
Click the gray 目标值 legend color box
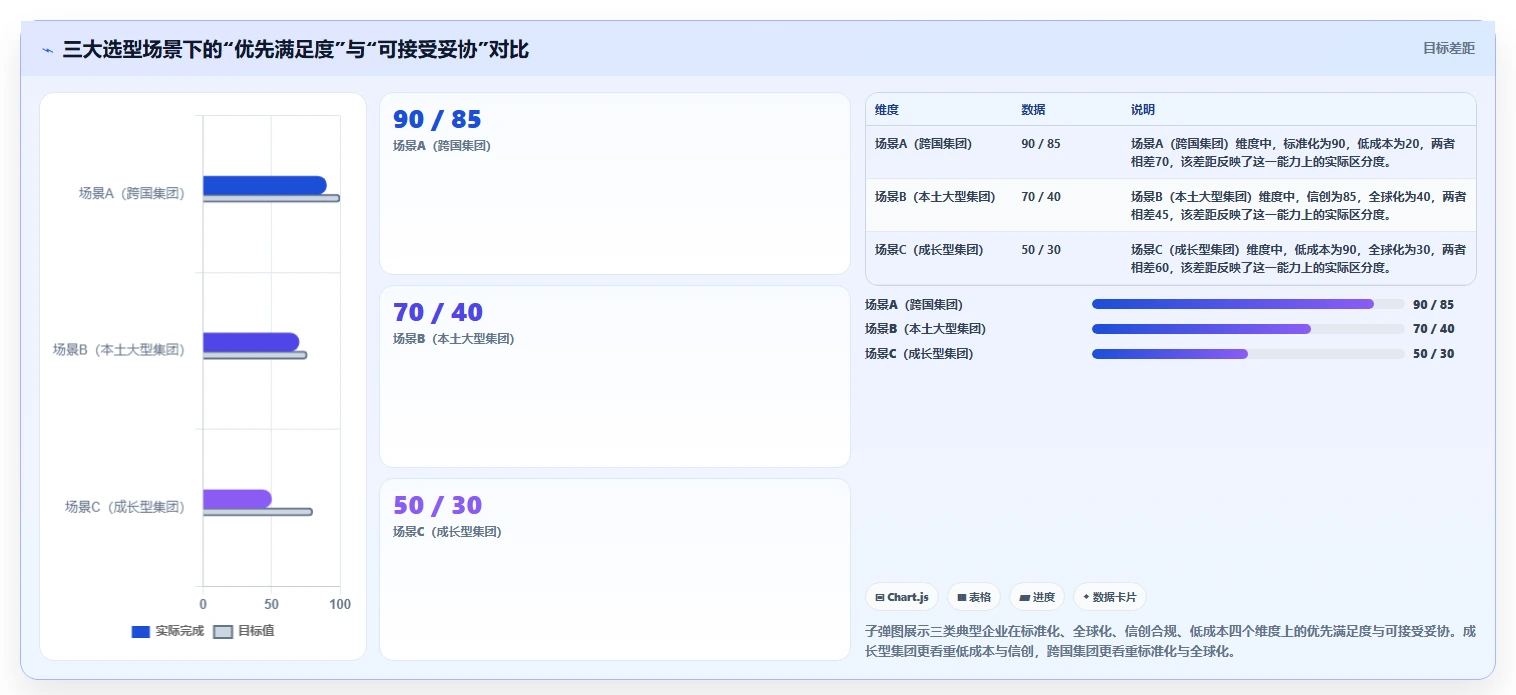click(223, 632)
